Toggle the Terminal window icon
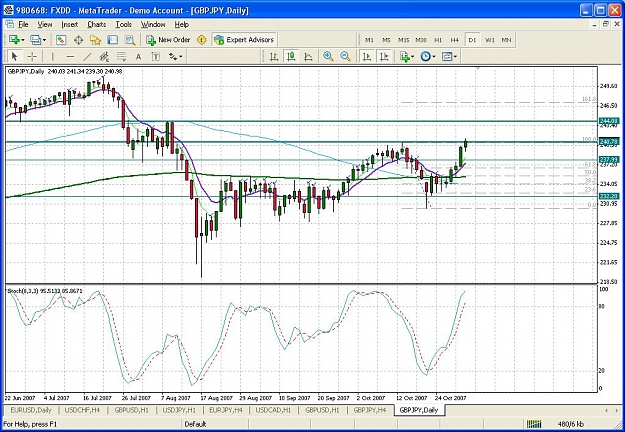 113,40
